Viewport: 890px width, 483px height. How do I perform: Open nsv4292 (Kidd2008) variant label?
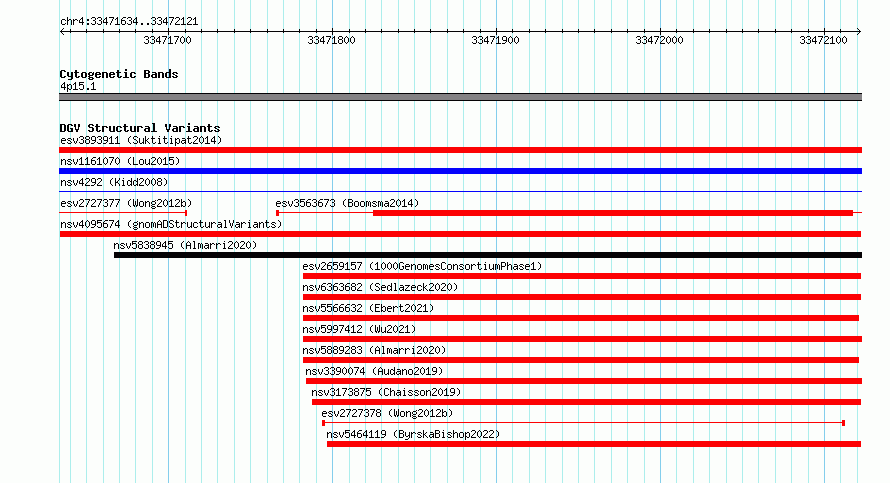click(114, 182)
